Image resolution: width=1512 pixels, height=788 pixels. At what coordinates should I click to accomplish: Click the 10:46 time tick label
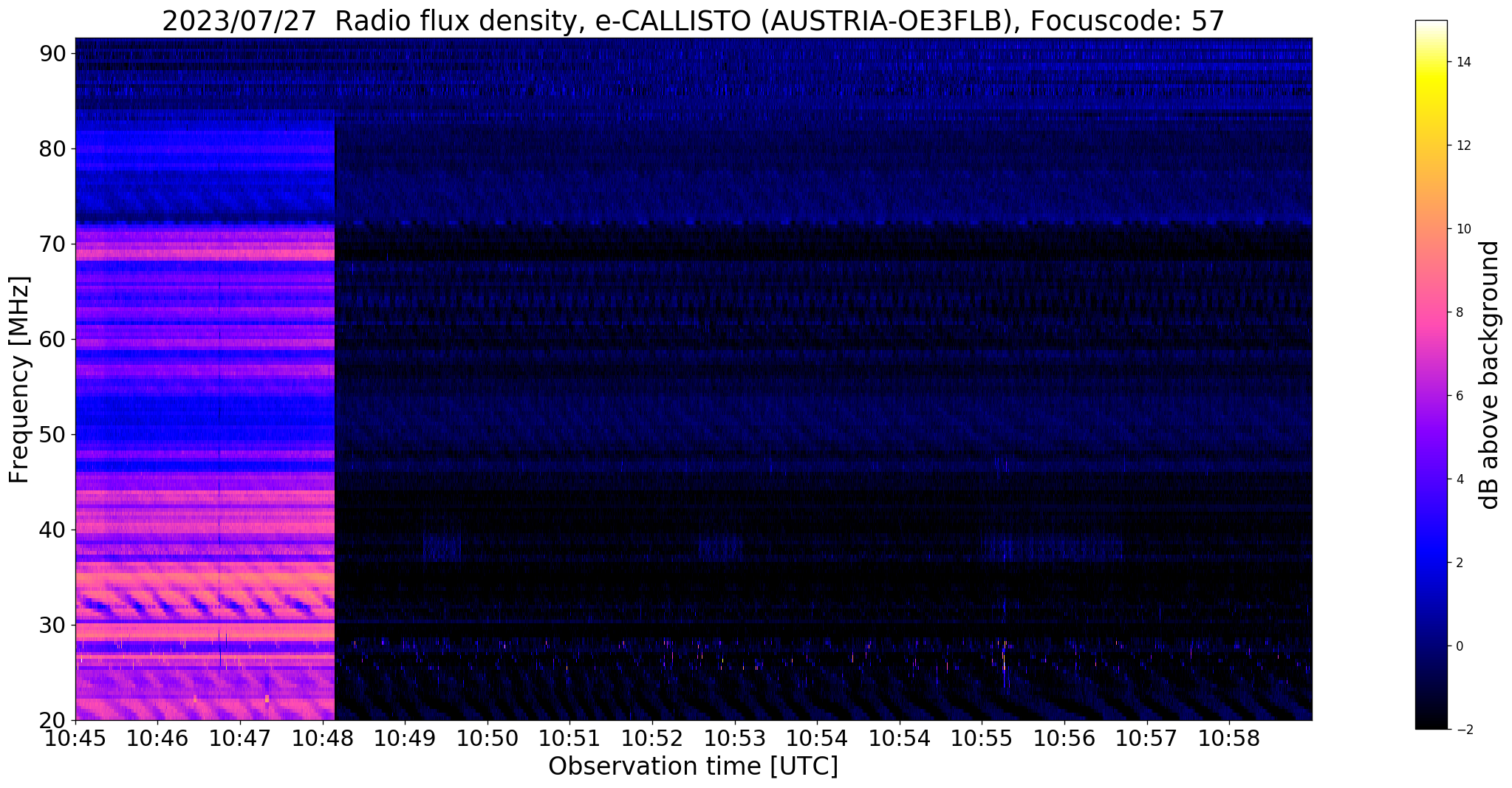[x=158, y=739]
